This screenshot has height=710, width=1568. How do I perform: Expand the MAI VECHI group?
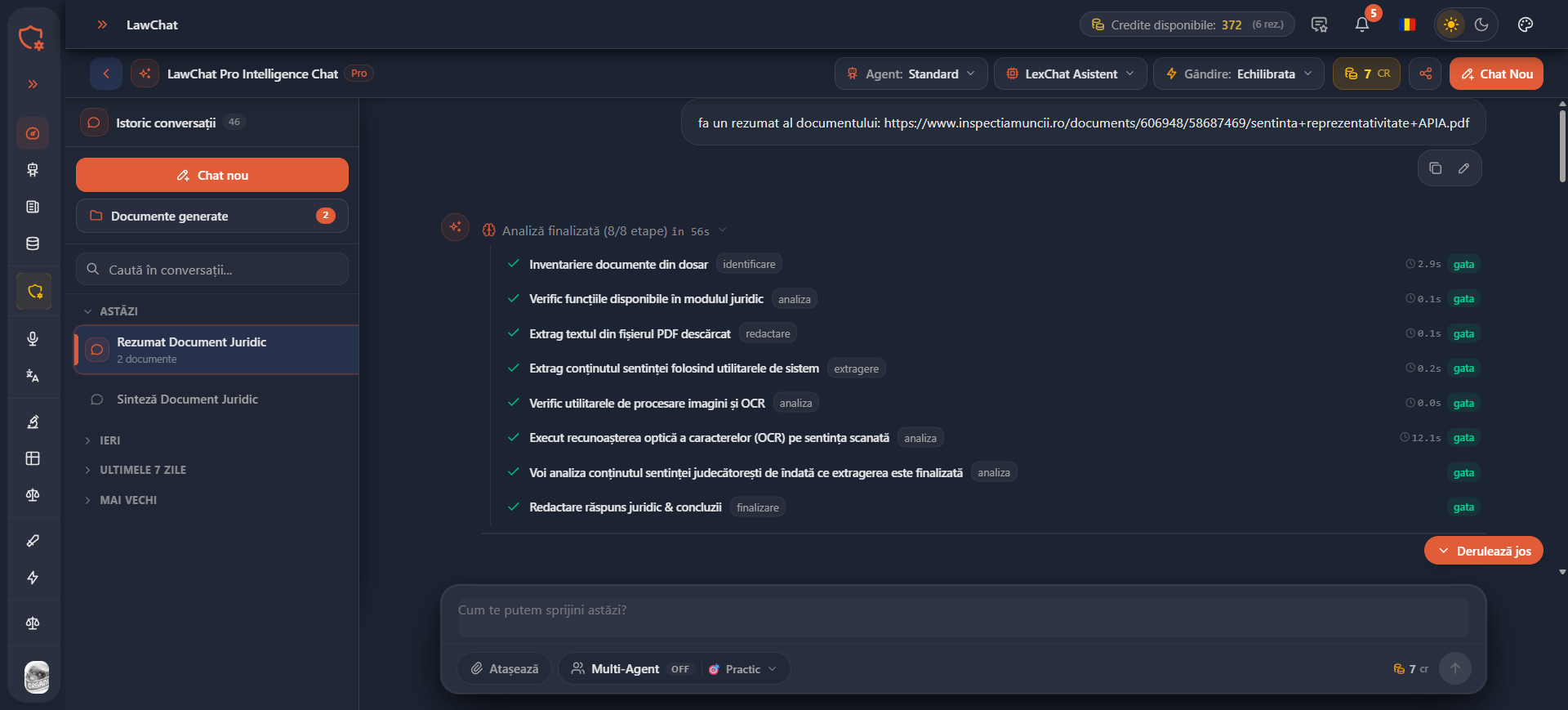click(120, 500)
